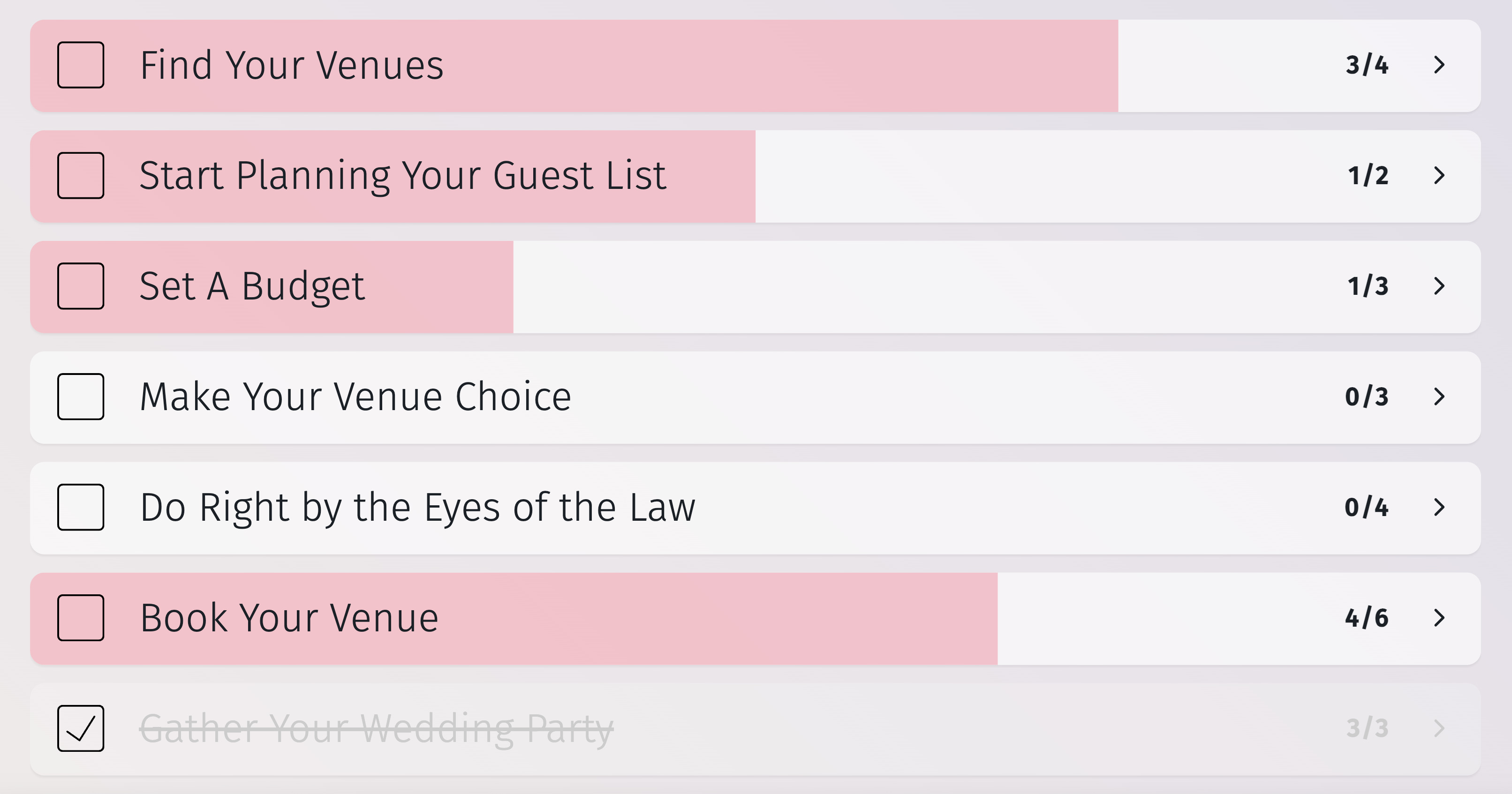The height and width of the screenshot is (794, 1512).
Task: Toggle the Make Your Venue Choice checkbox
Action: 80,397
